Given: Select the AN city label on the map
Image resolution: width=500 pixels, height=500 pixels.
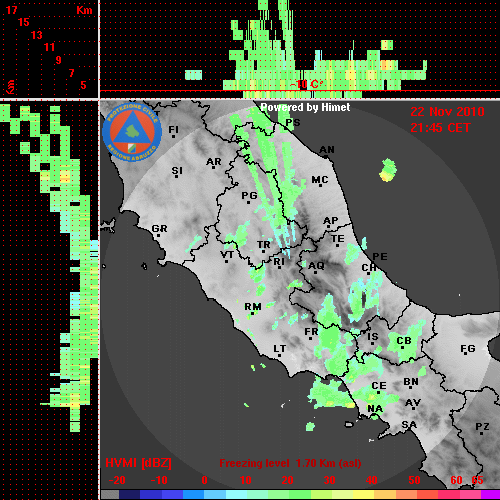Looking at the screenshot, I should click(x=327, y=150).
